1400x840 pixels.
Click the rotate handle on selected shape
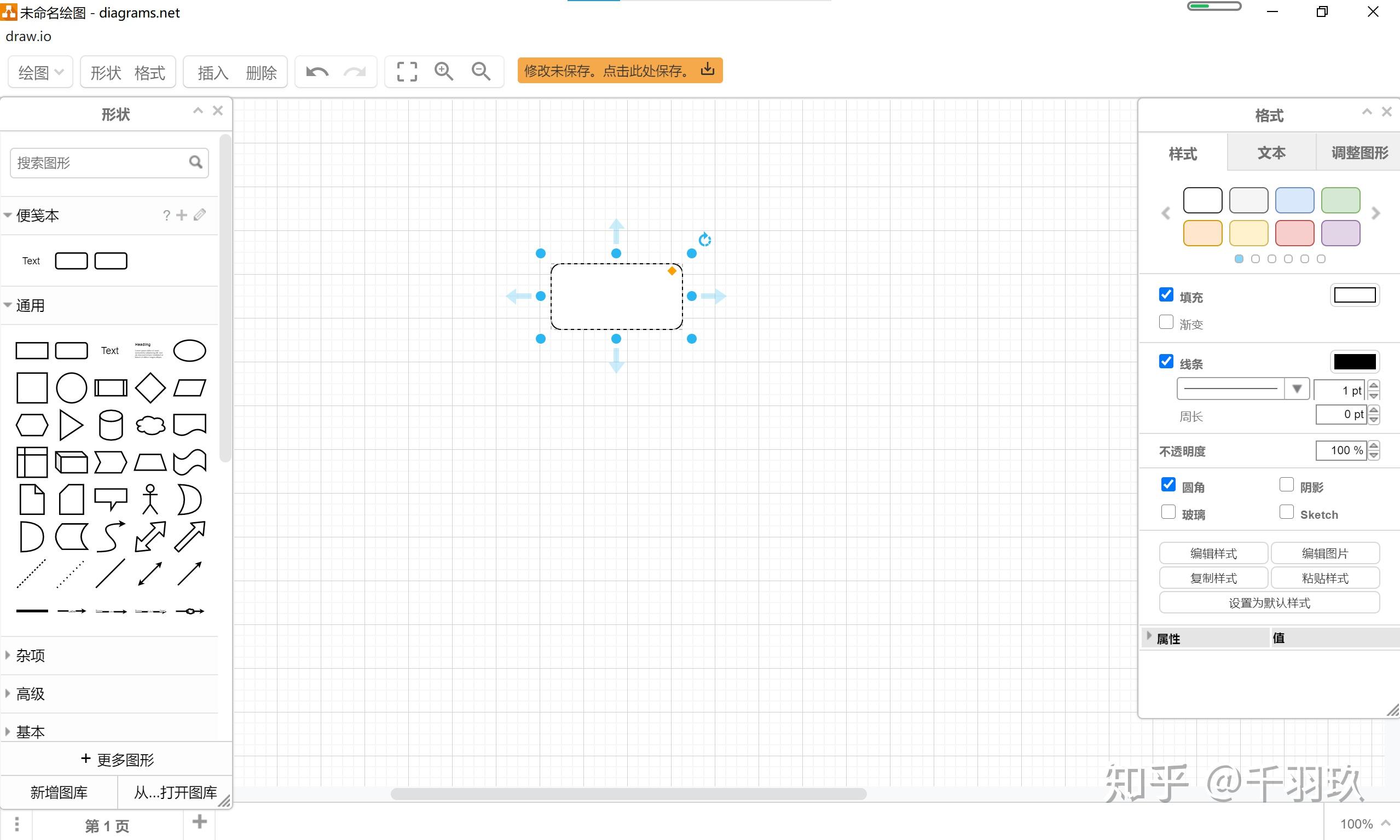[704, 240]
